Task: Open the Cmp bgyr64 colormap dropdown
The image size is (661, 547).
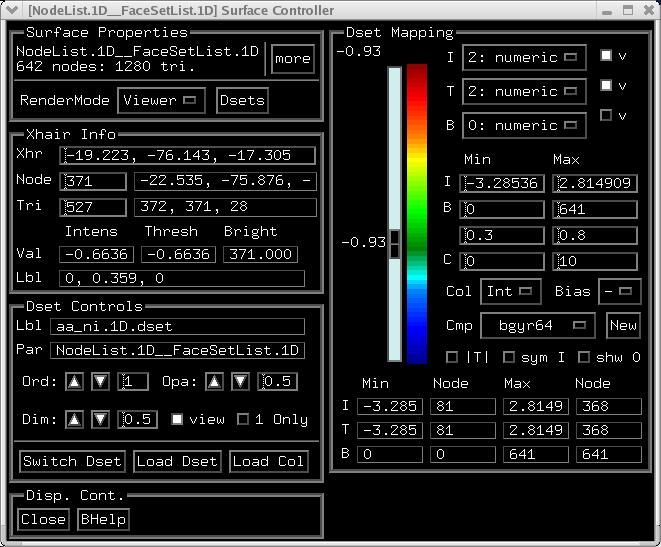Action: click(x=537, y=326)
